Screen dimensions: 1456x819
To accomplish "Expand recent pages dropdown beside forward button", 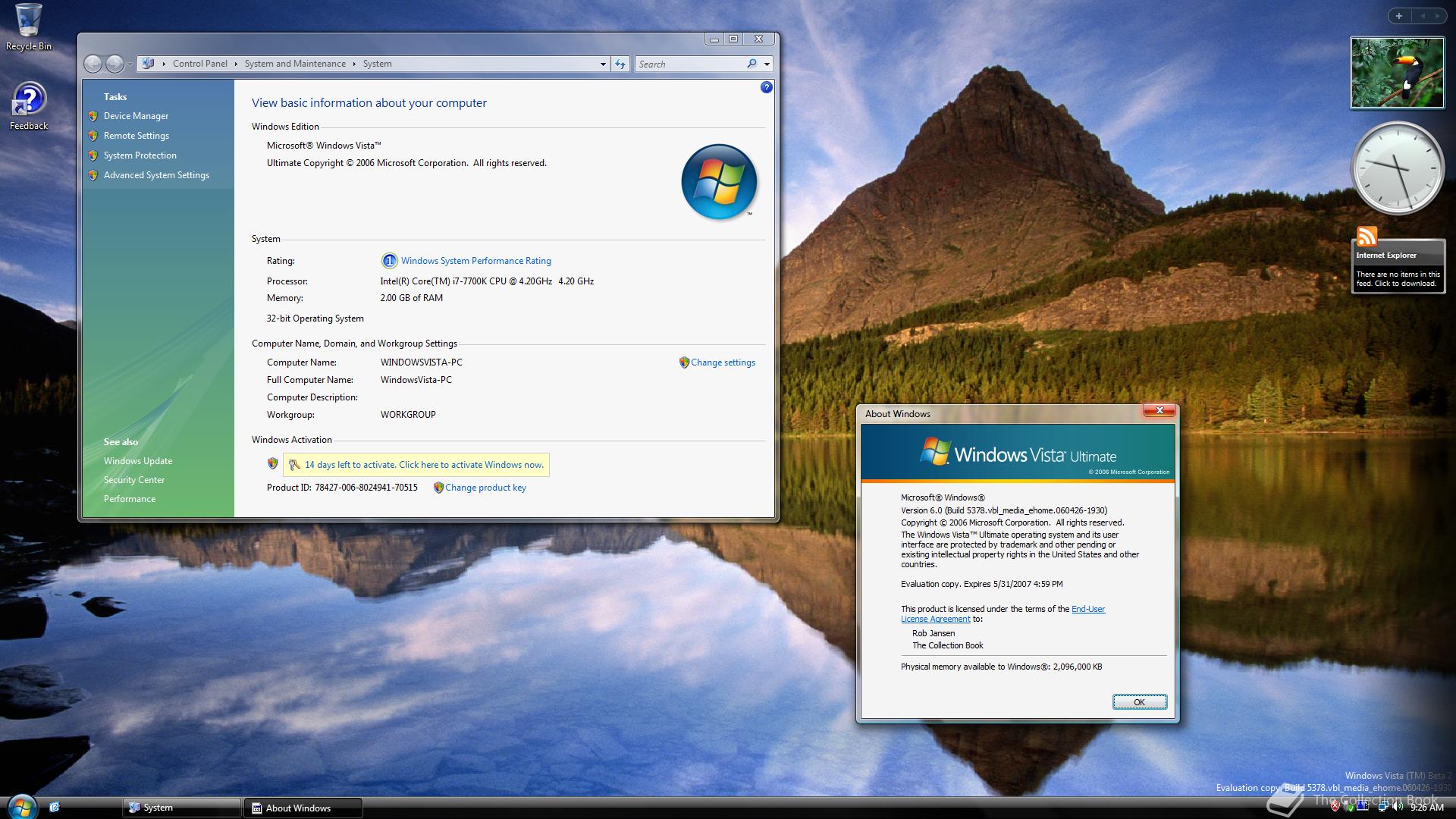I will click(x=130, y=64).
